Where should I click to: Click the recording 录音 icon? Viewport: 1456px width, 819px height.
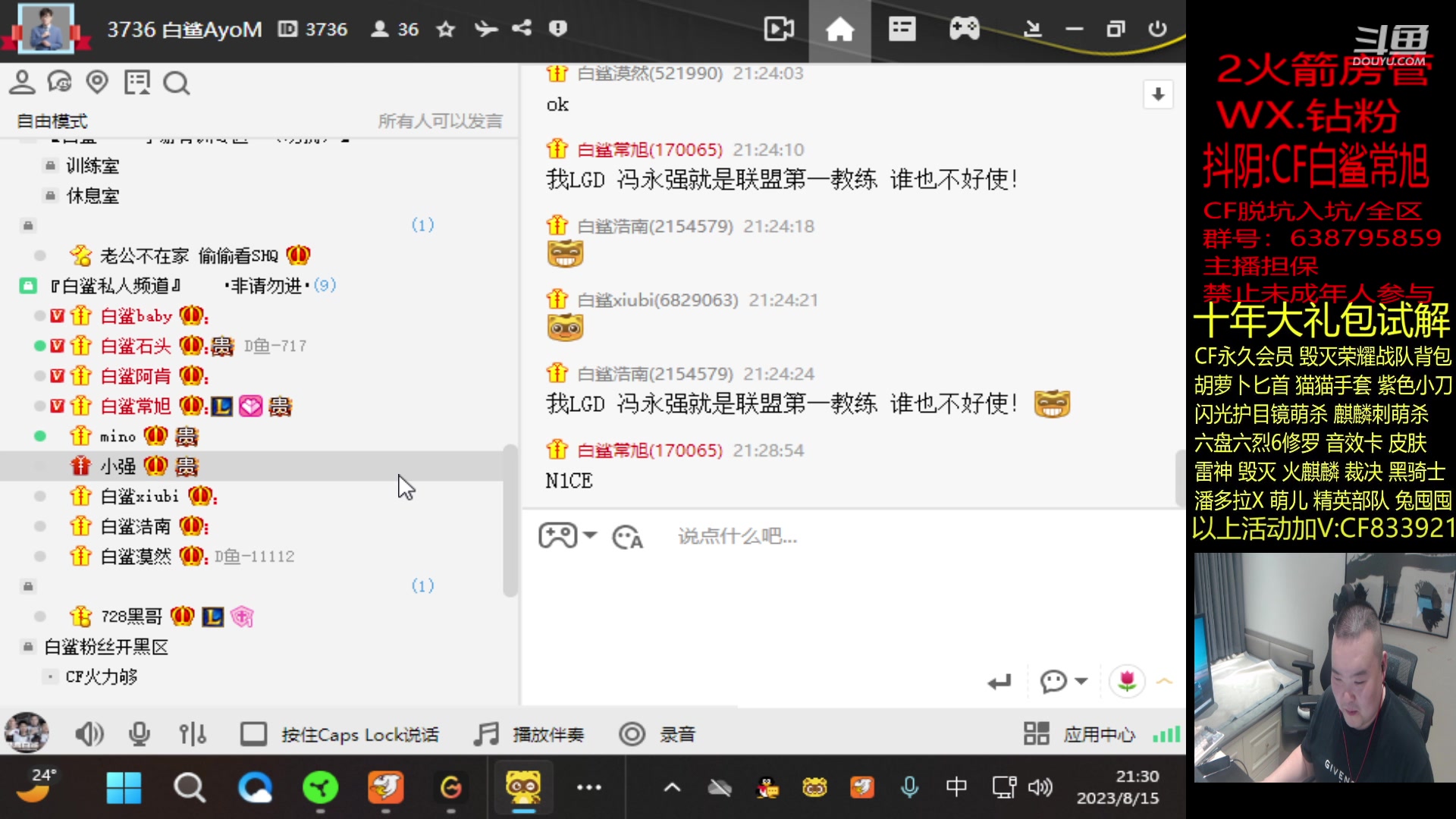(632, 733)
